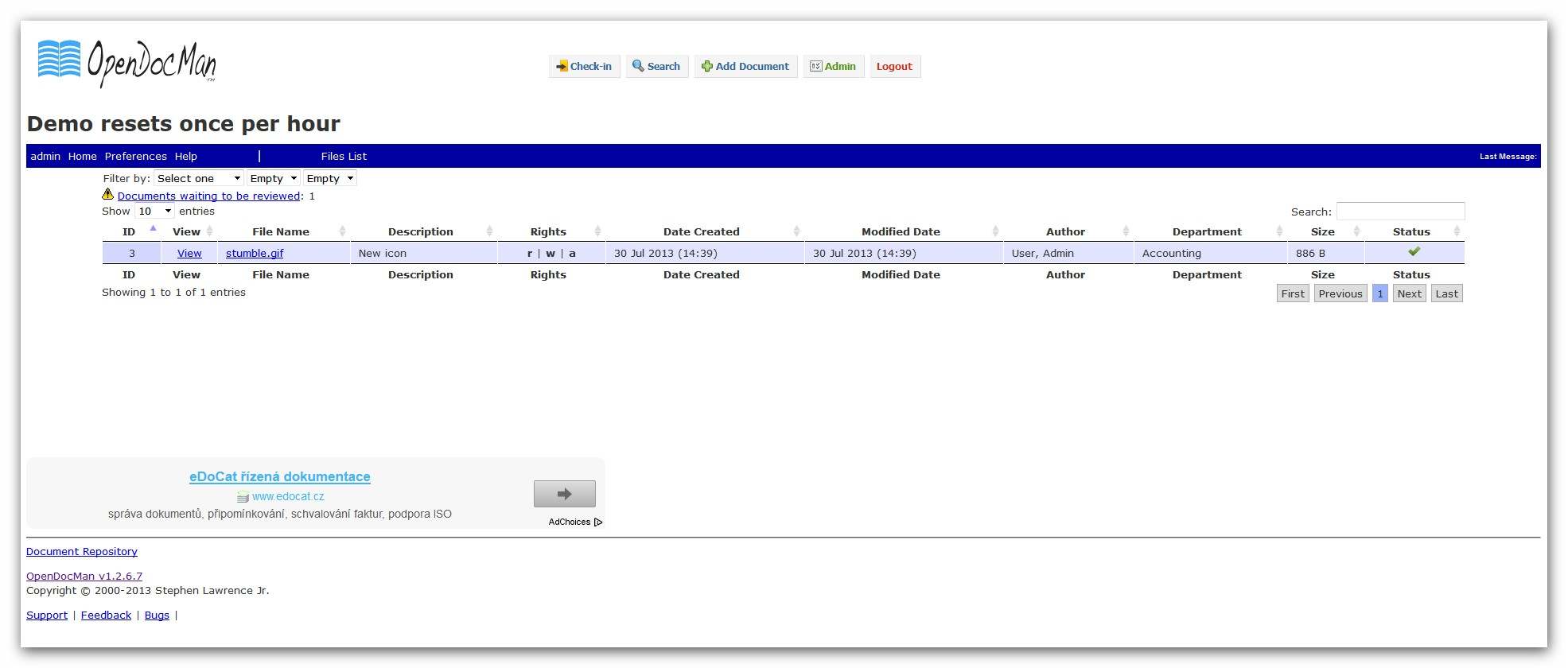
Task: Jump to the Last page of results
Action: [x=1447, y=293]
